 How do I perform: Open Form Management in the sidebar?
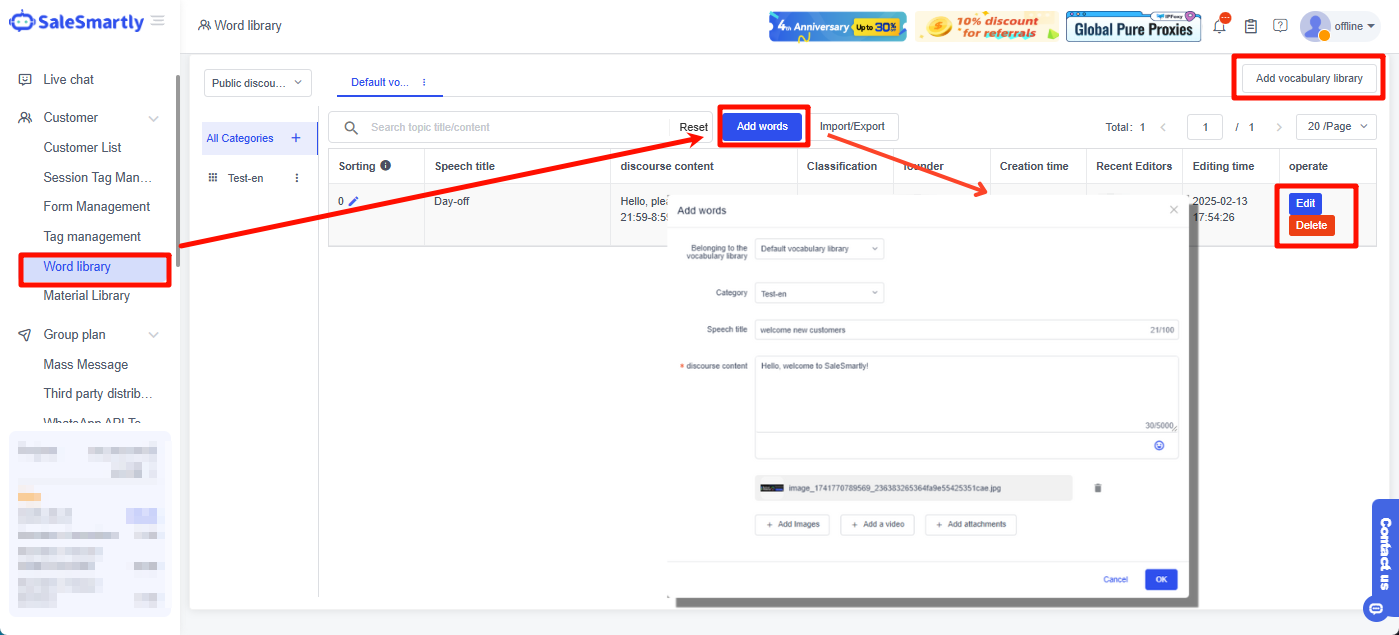[97, 207]
